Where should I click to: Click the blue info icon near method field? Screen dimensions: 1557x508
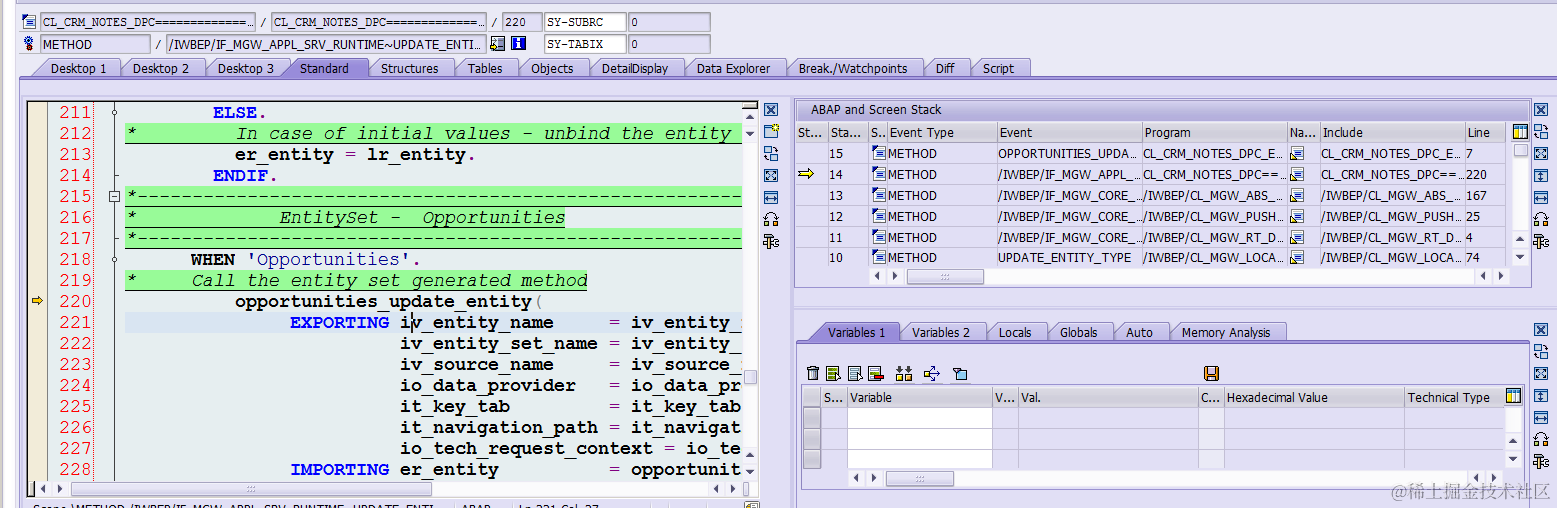(518, 44)
